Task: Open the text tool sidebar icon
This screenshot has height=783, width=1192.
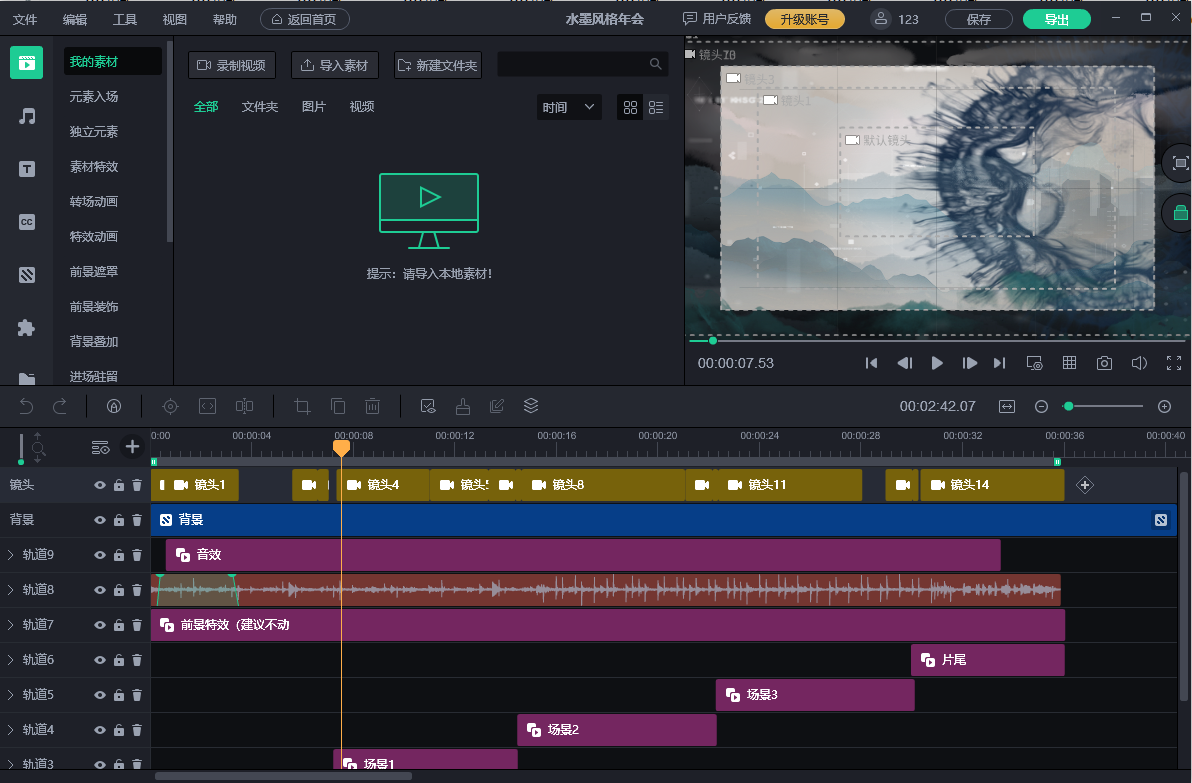Action: coord(27,169)
